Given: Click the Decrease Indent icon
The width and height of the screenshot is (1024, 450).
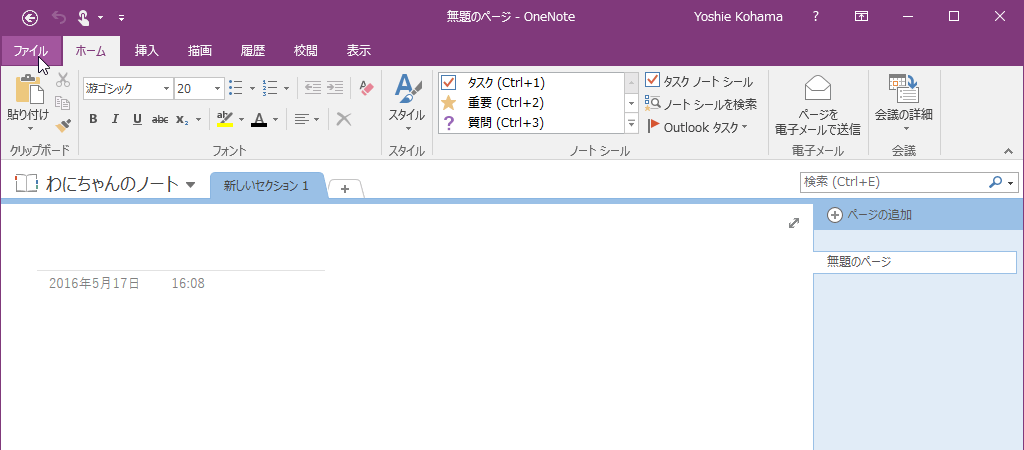Looking at the screenshot, I should [x=313, y=88].
